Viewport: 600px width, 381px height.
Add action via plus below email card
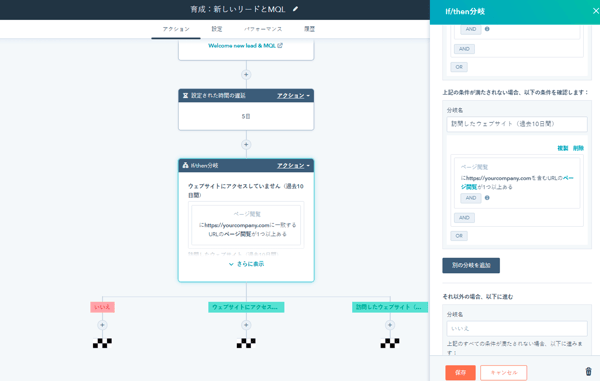pyautogui.click(x=246, y=75)
